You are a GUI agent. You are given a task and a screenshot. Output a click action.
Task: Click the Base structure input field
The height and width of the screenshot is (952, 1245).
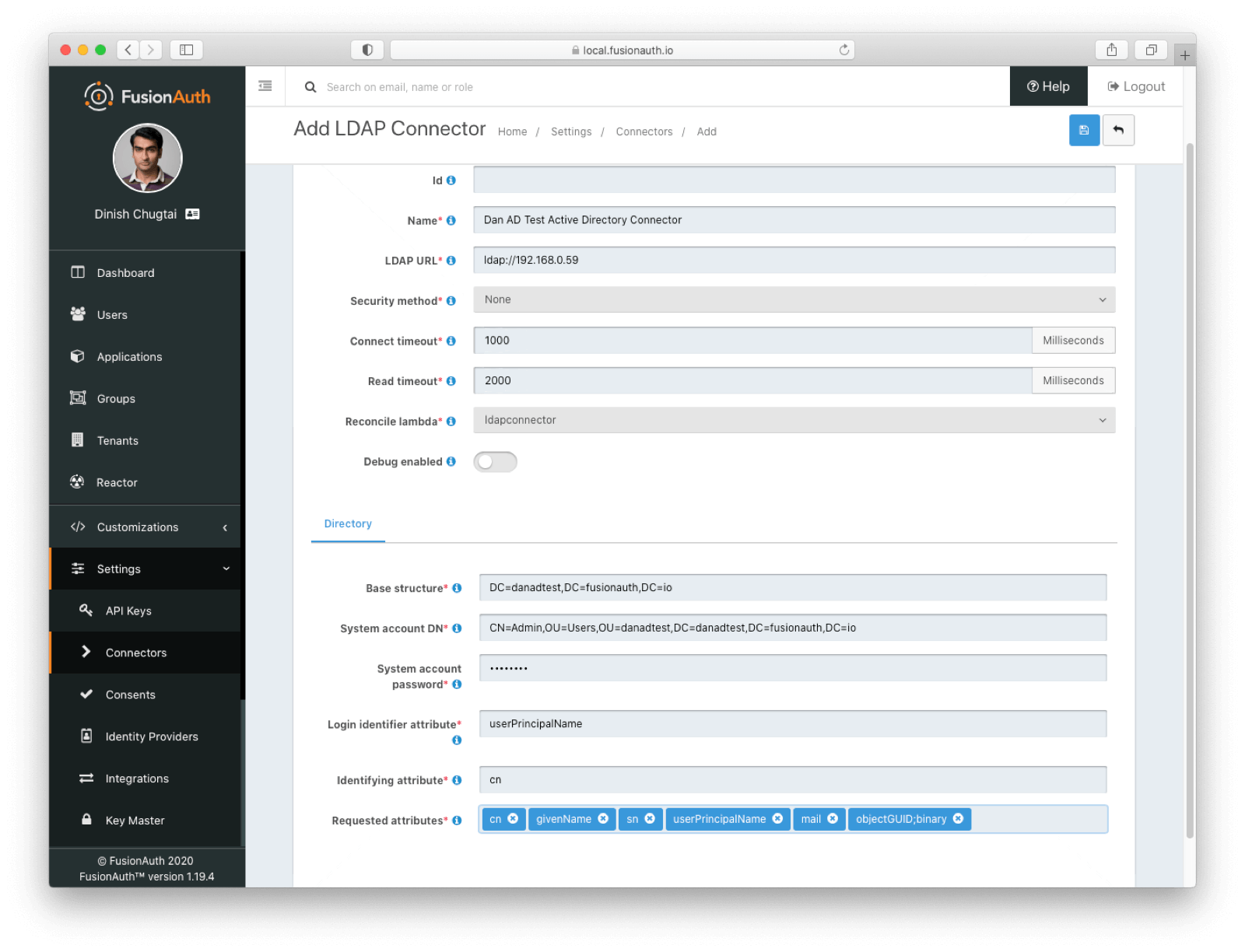pyautogui.click(x=793, y=587)
